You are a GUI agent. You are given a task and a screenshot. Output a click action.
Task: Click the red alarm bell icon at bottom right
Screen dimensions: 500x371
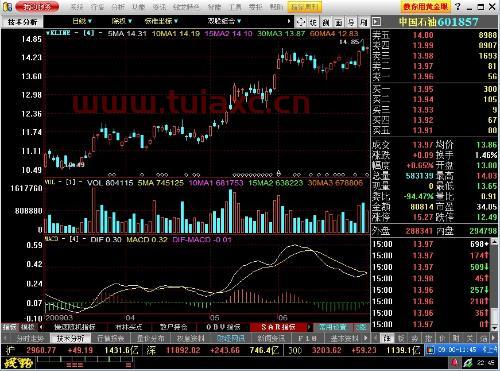tap(454, 363)
